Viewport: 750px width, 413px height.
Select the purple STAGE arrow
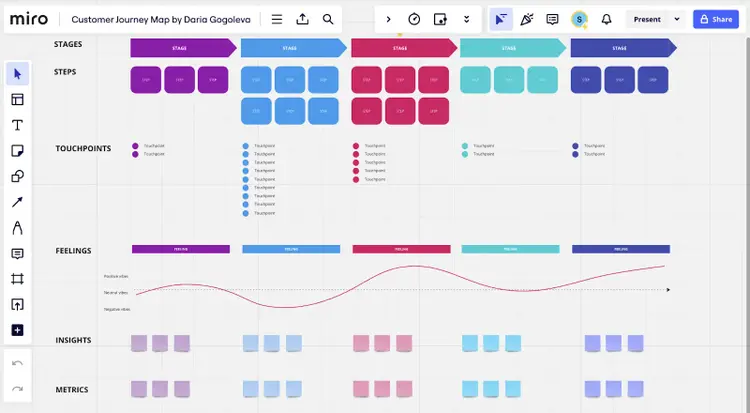point(183,48)
